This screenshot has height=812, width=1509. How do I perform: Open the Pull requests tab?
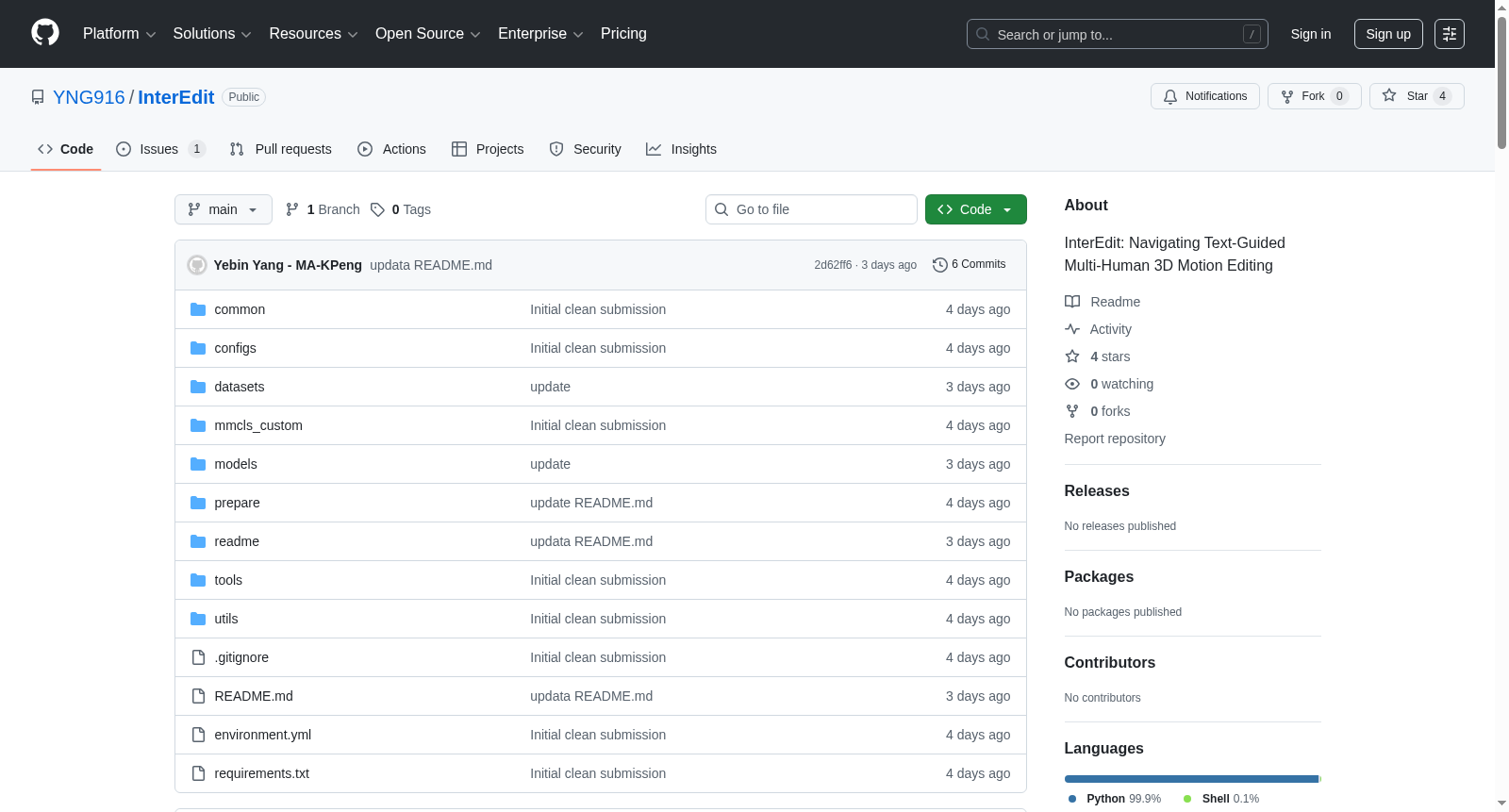pos(281,149)
